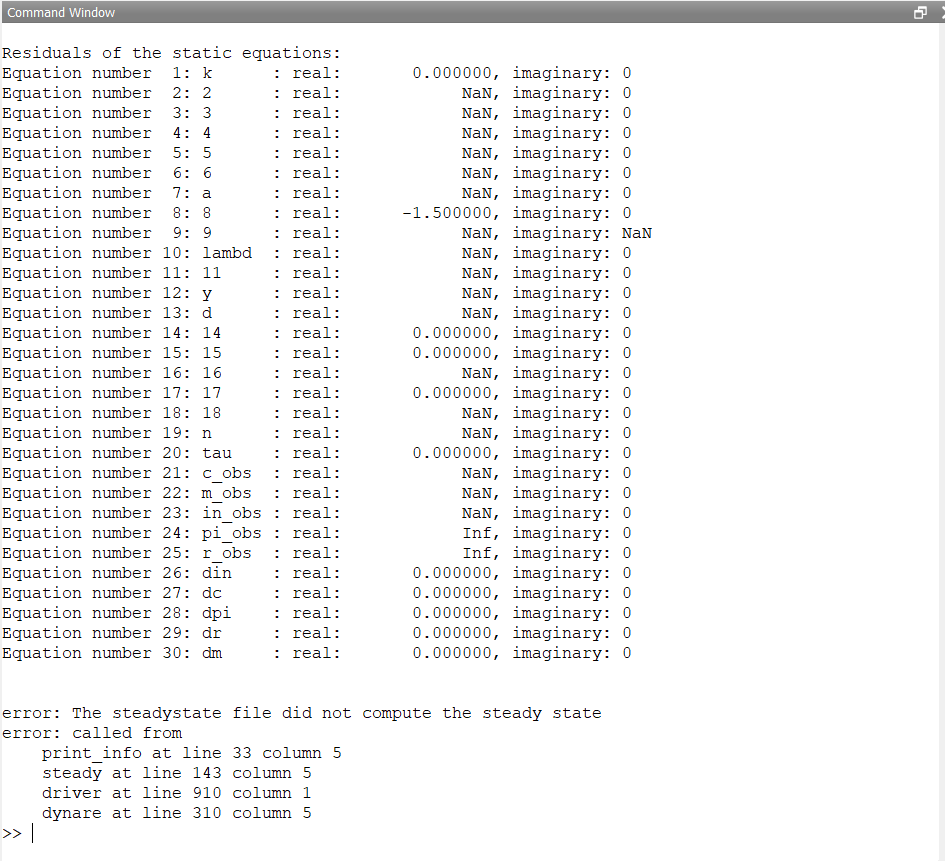This screenshot has height=861, width=945.
Task: Click Equation number 8 residual value -1.500000
Action: 448,213
